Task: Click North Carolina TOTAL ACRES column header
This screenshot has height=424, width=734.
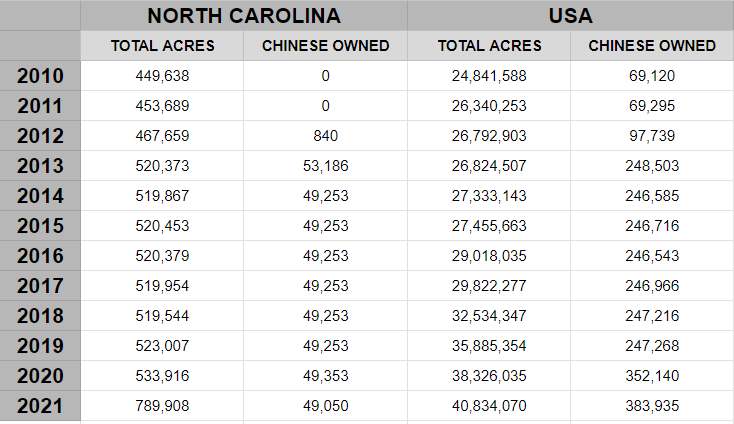Action: [x=163, y=46]
